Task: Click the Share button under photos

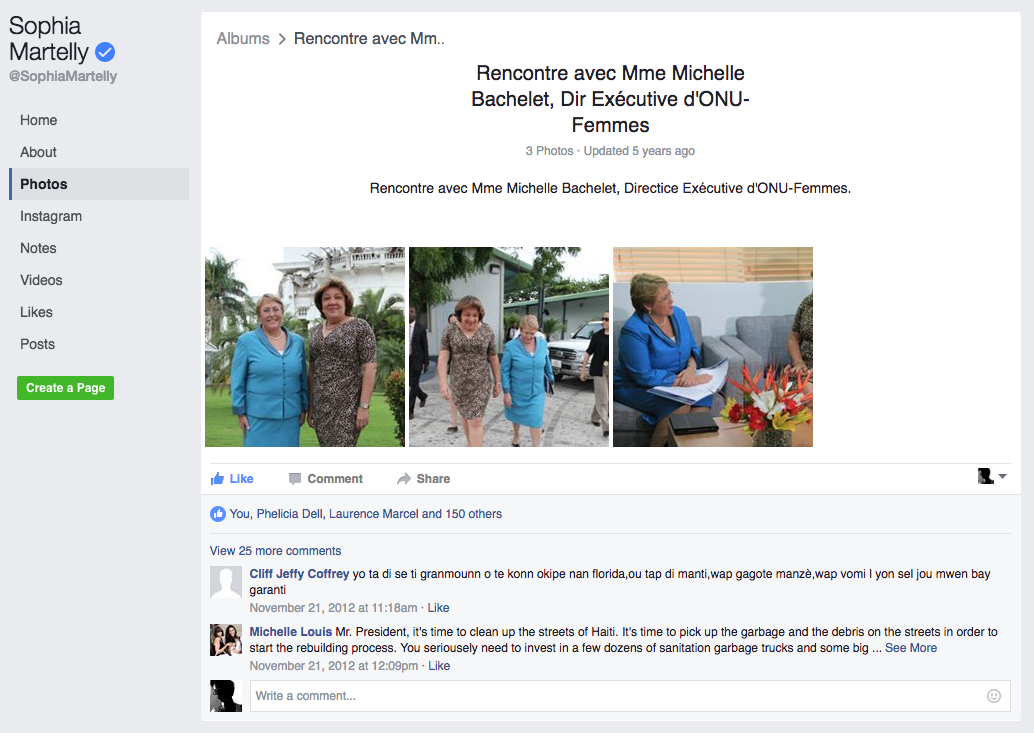Action: tap(423, 479)
